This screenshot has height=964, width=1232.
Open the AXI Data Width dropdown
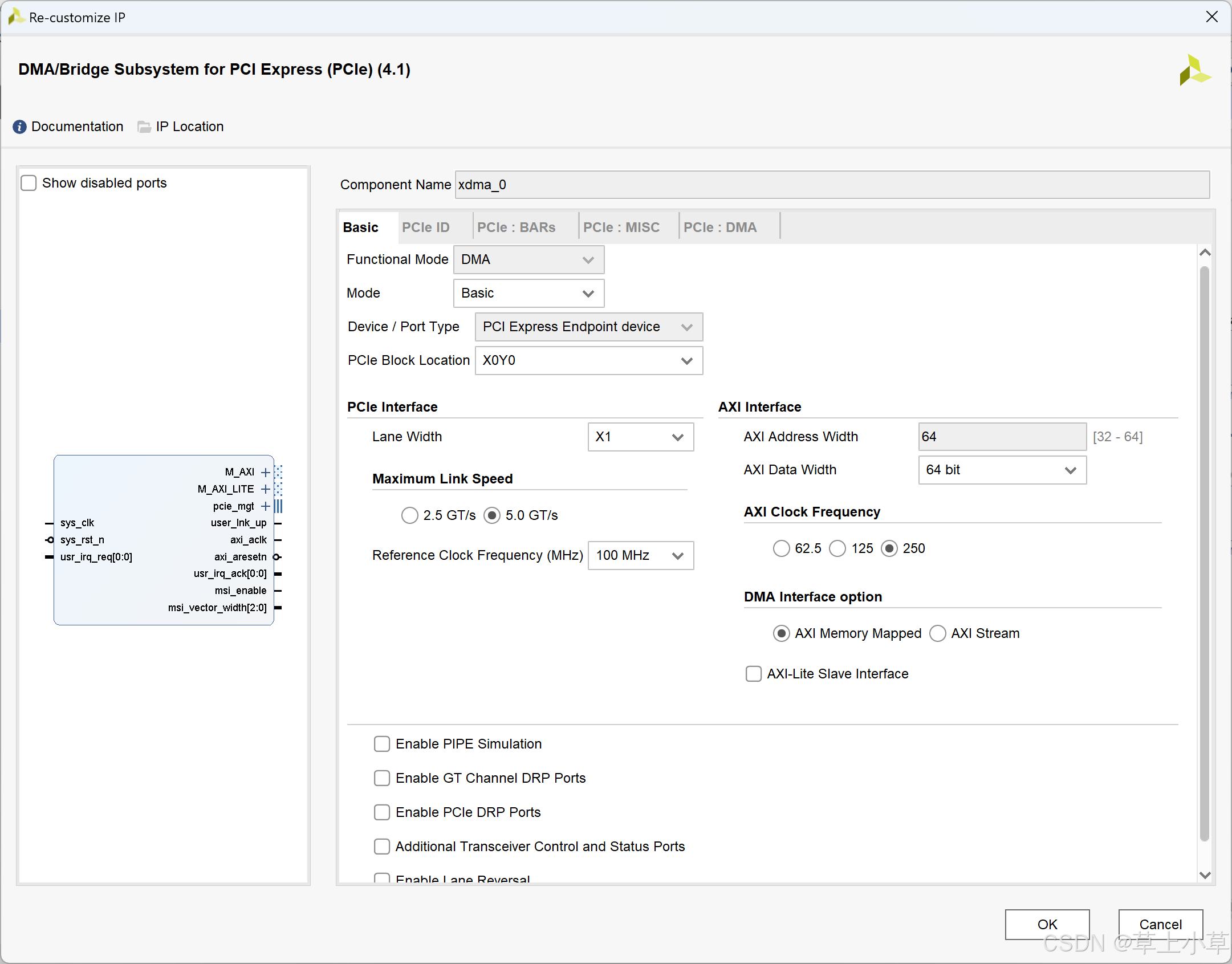pos(1002,470)
